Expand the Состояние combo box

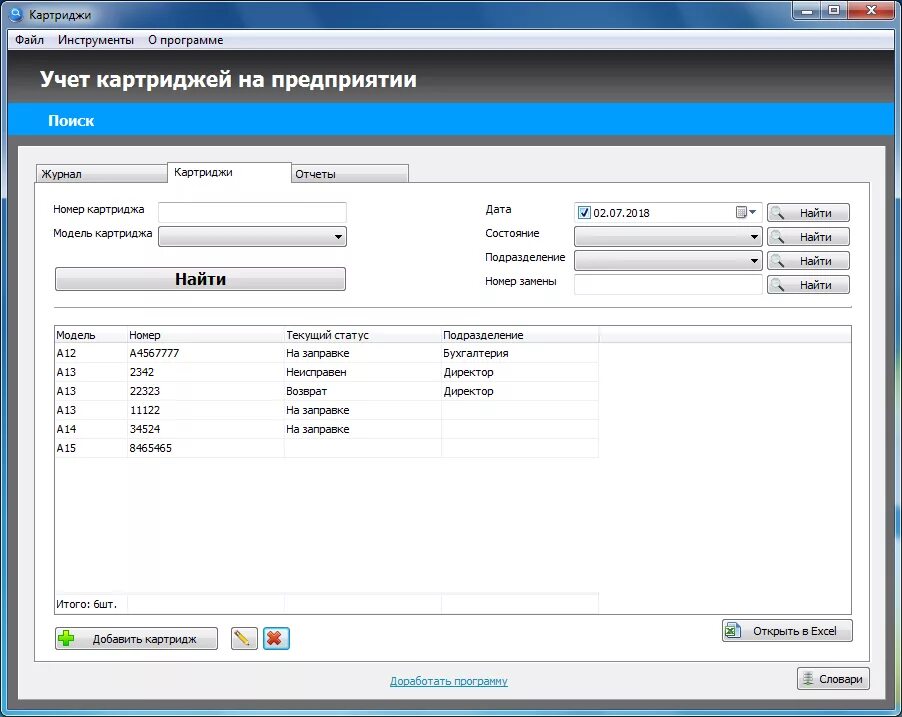click(755, 236)
